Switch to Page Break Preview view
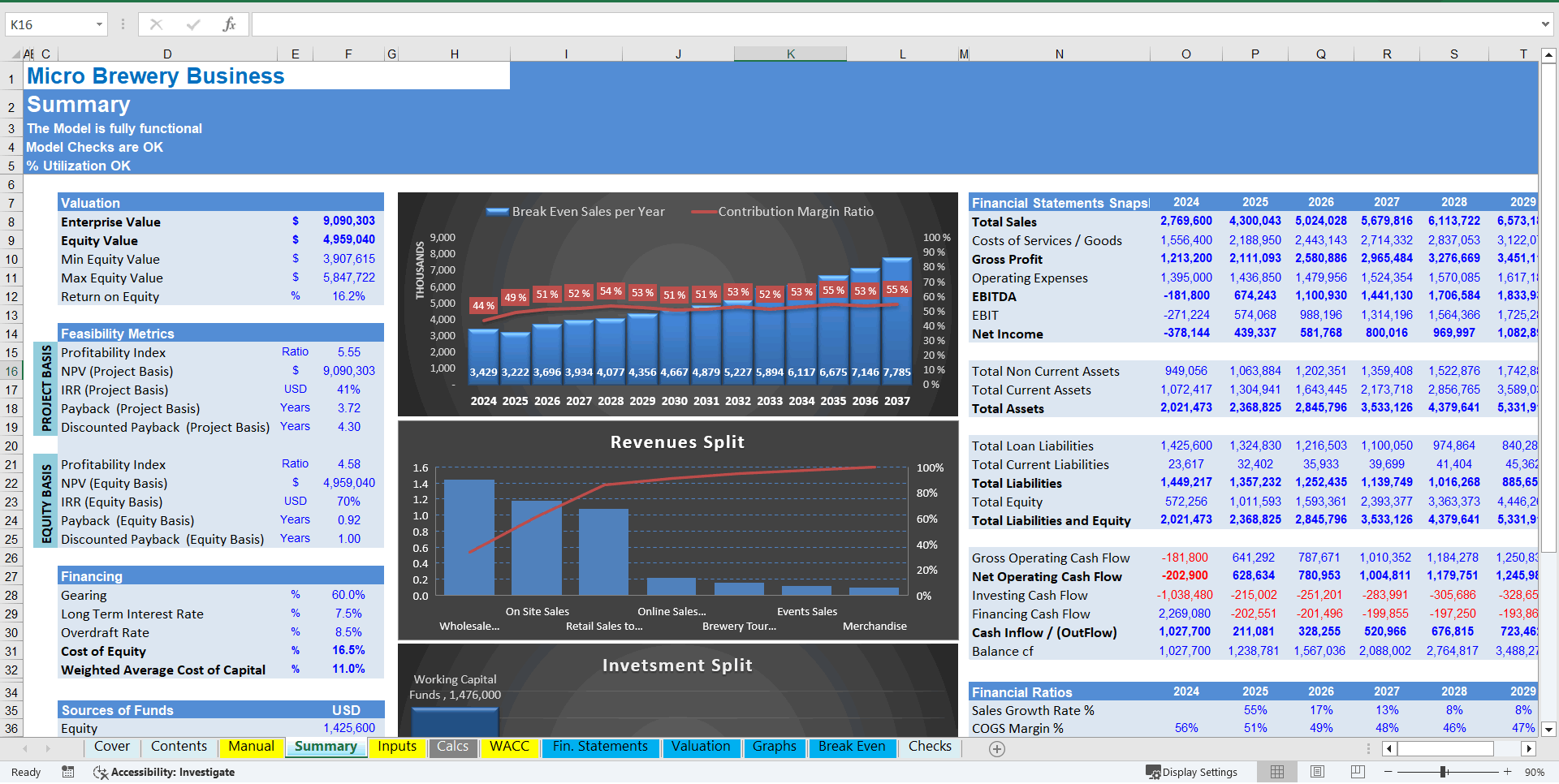1559x784 pixels. tap(1358, 772)
